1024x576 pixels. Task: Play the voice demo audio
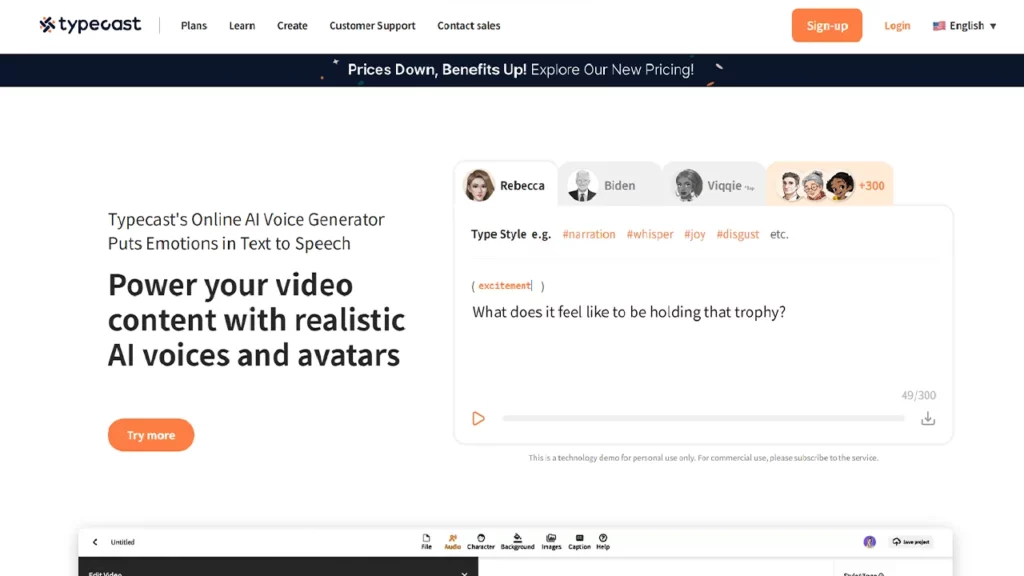coord(478,418)
